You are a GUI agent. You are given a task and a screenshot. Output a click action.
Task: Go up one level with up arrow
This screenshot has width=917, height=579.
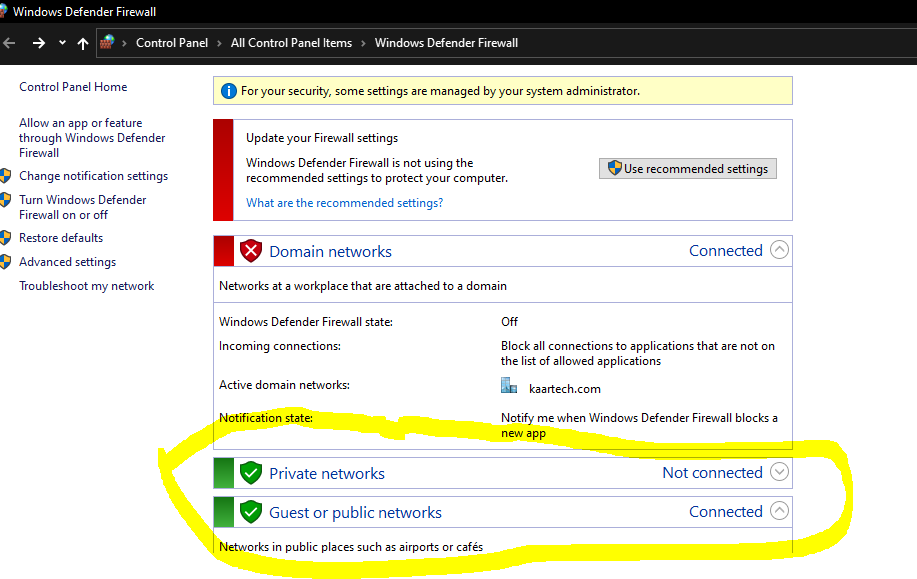82,43
